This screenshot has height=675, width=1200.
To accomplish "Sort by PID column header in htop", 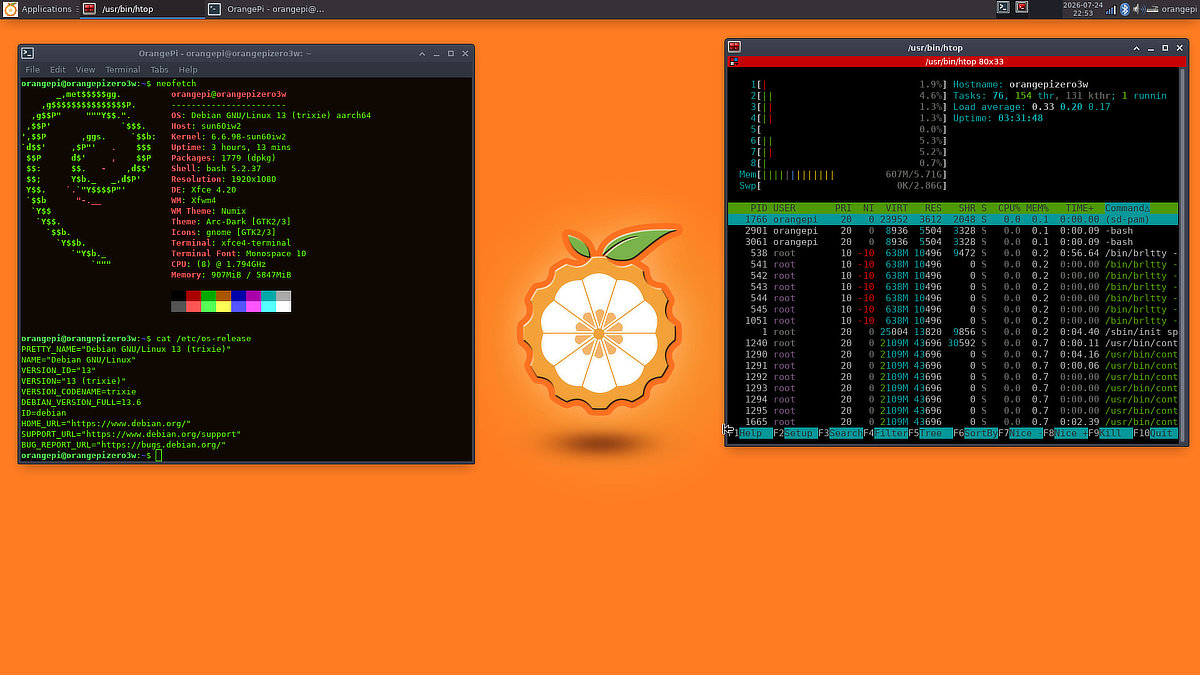I will pyautogui.click(x=759, y=208).
